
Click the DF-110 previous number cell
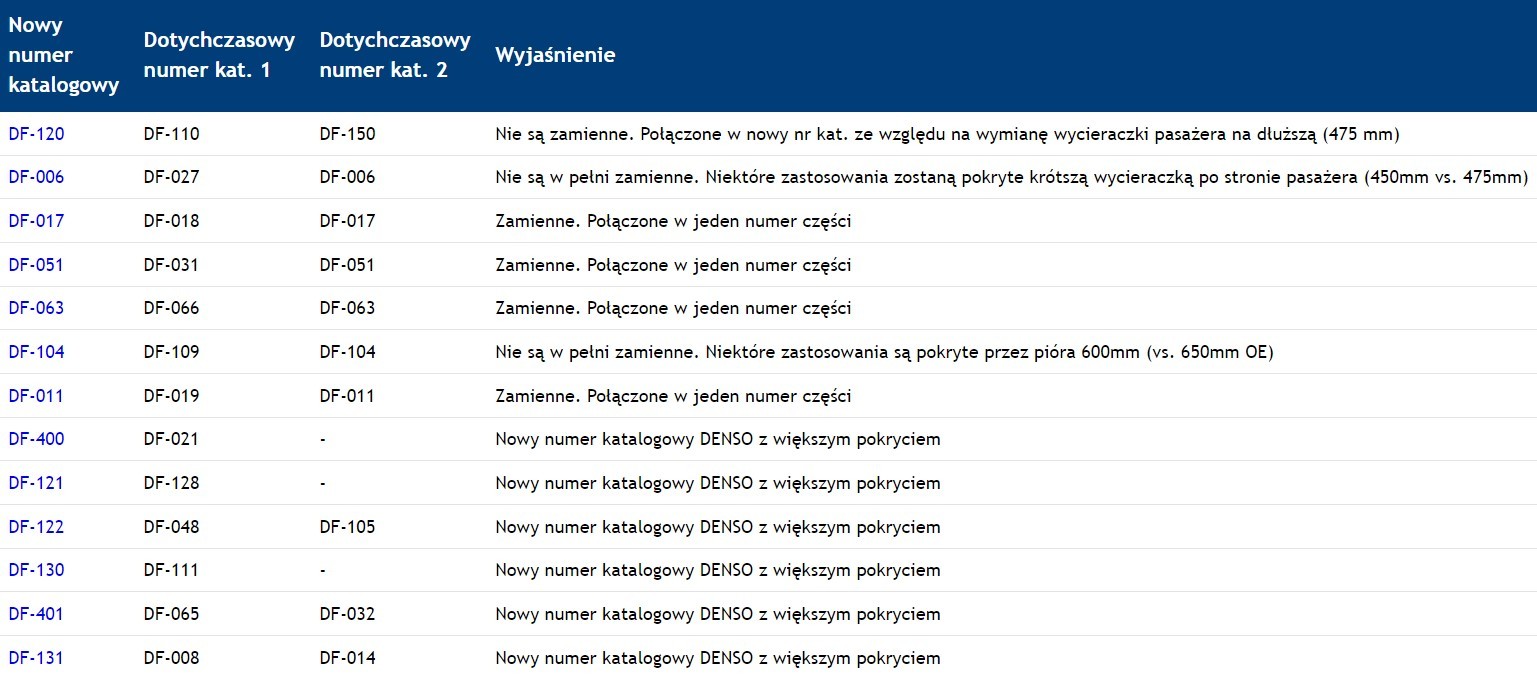click(x=171, y=134)
